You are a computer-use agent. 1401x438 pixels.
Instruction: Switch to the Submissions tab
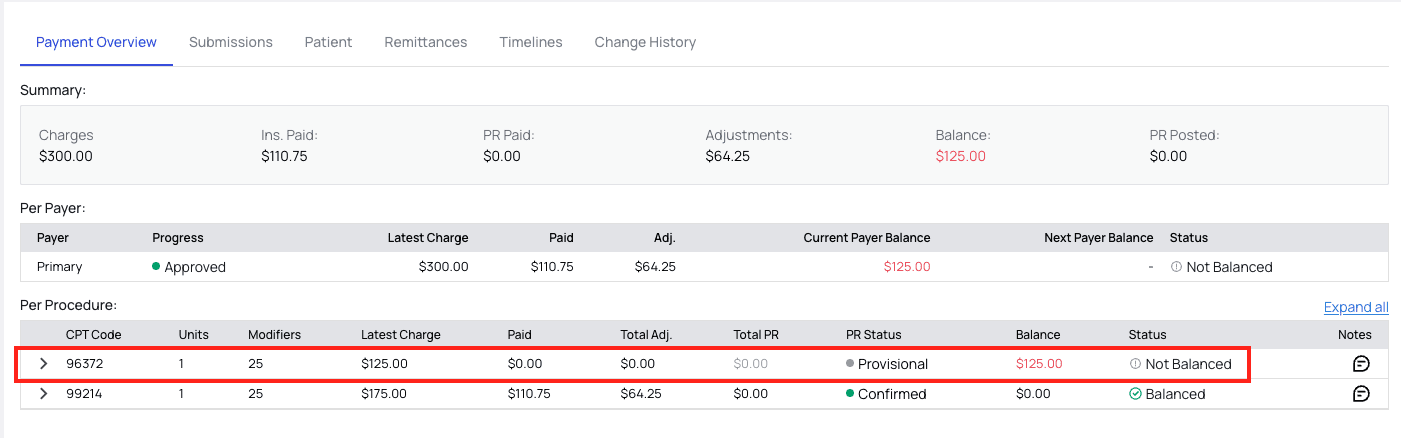(231, 42)
